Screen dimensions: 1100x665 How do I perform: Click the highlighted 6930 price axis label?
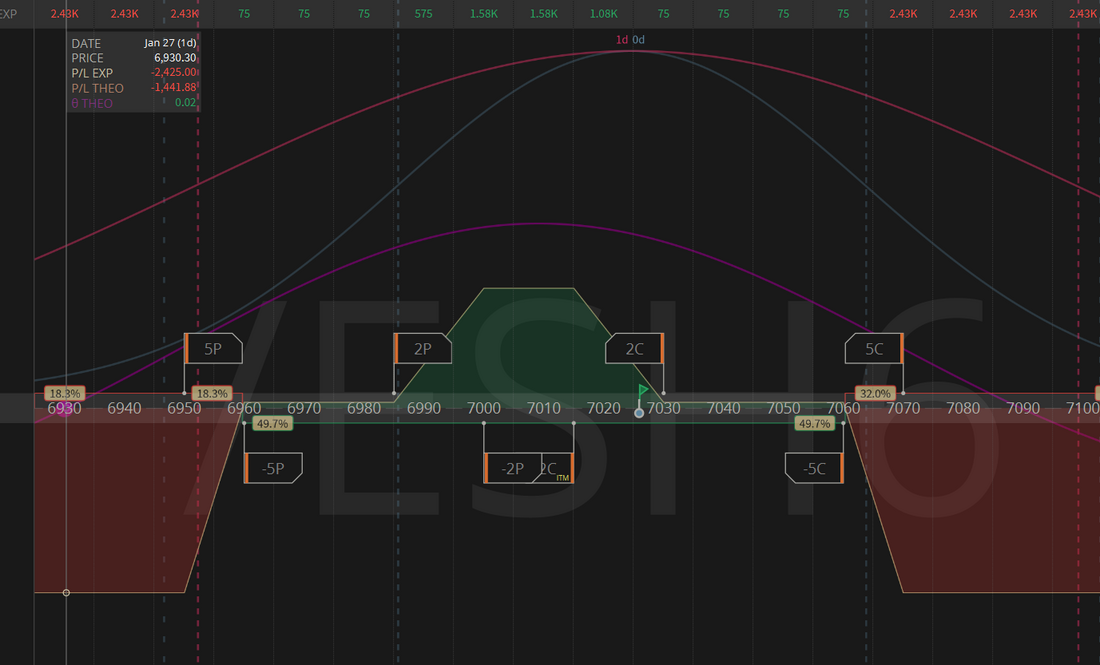point(64,408)
